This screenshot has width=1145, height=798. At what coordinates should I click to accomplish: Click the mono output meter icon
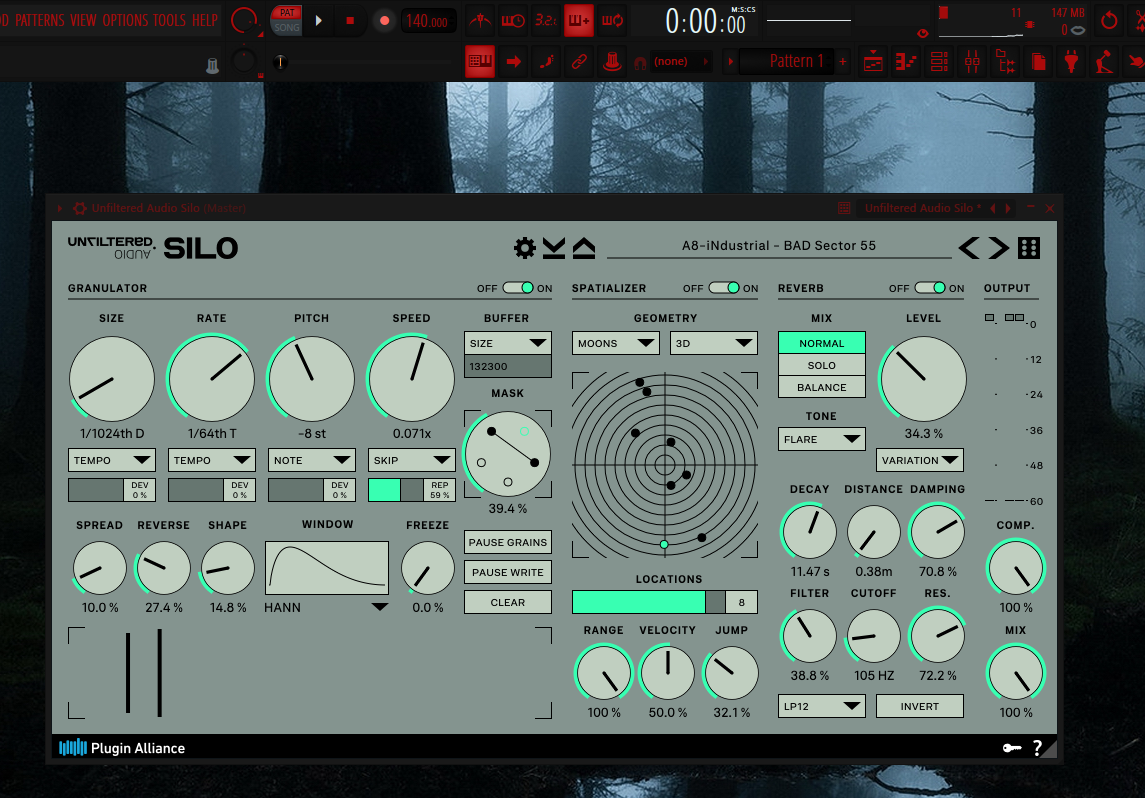[989, 318]
